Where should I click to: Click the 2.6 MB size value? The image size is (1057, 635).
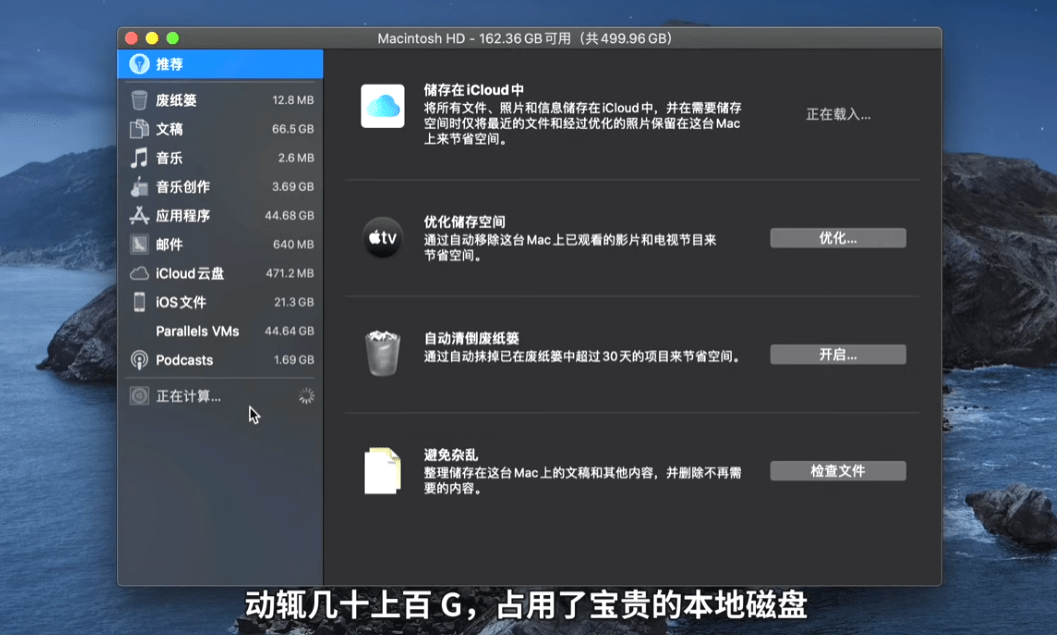coord(295,158)
